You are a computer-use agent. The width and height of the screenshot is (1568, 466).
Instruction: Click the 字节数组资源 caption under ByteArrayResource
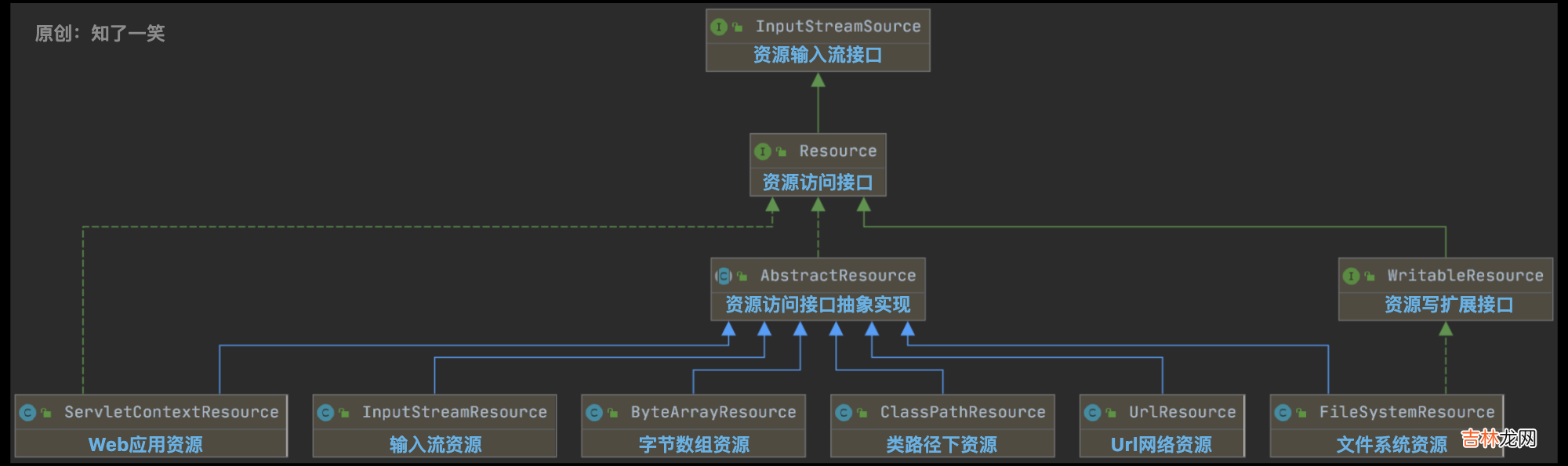694,445
